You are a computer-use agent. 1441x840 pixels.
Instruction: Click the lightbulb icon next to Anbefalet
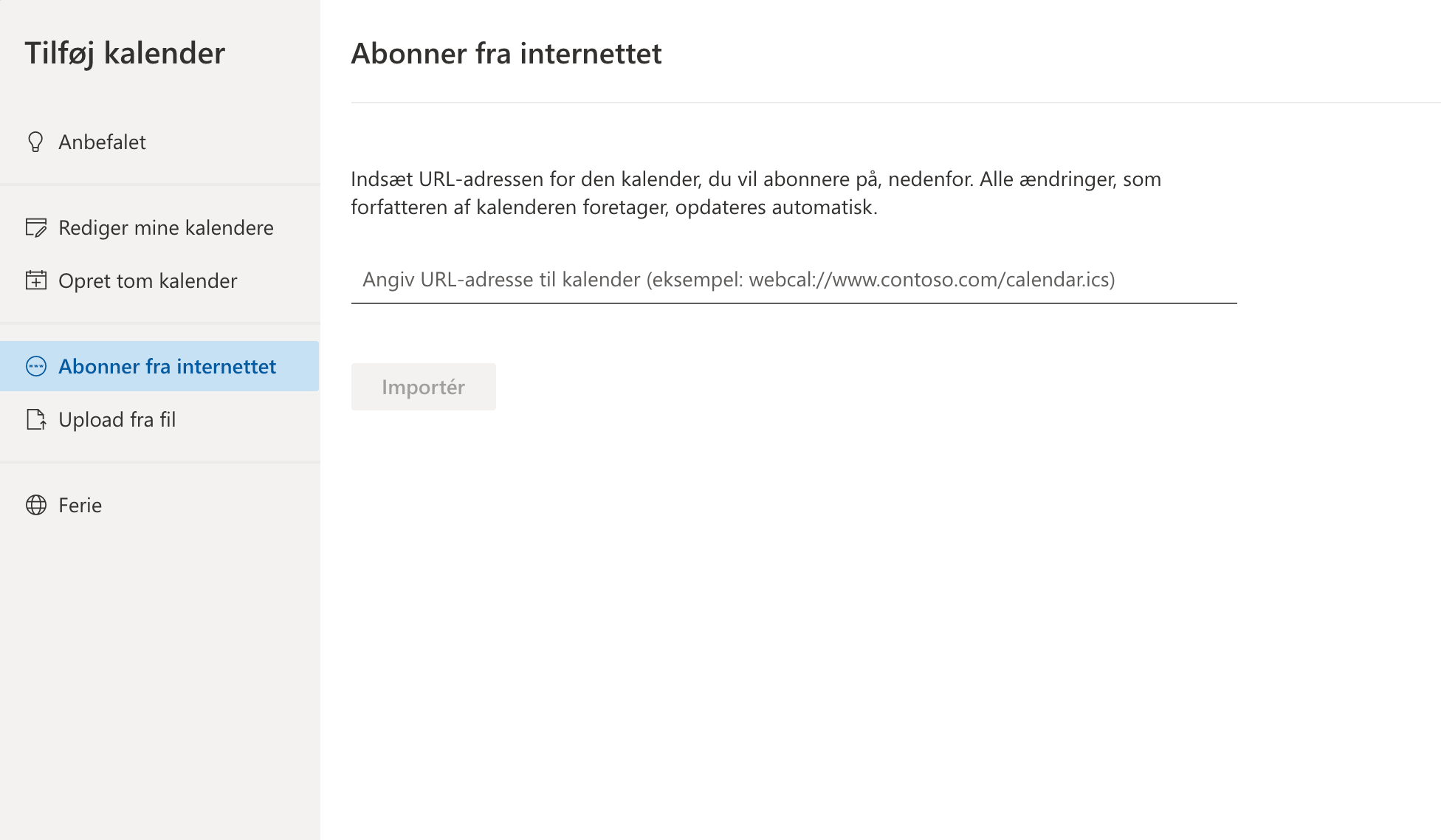coord(36,142)
